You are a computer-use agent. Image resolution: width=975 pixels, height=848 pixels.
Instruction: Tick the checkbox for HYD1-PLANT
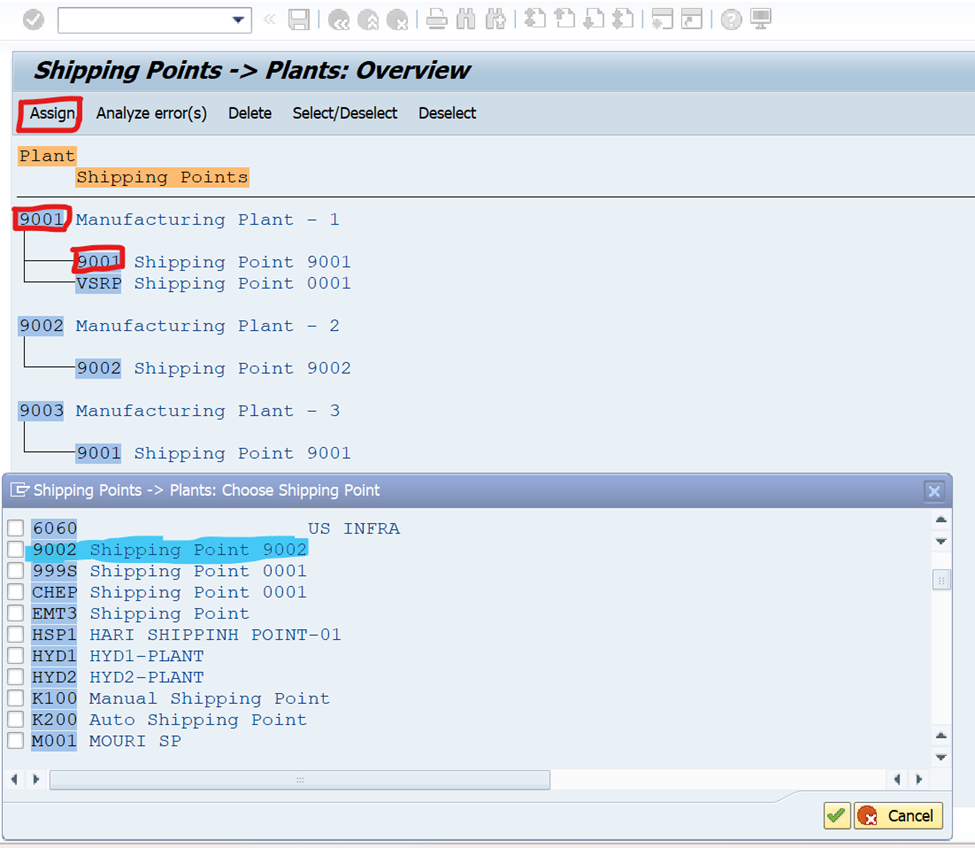[16, 656]
